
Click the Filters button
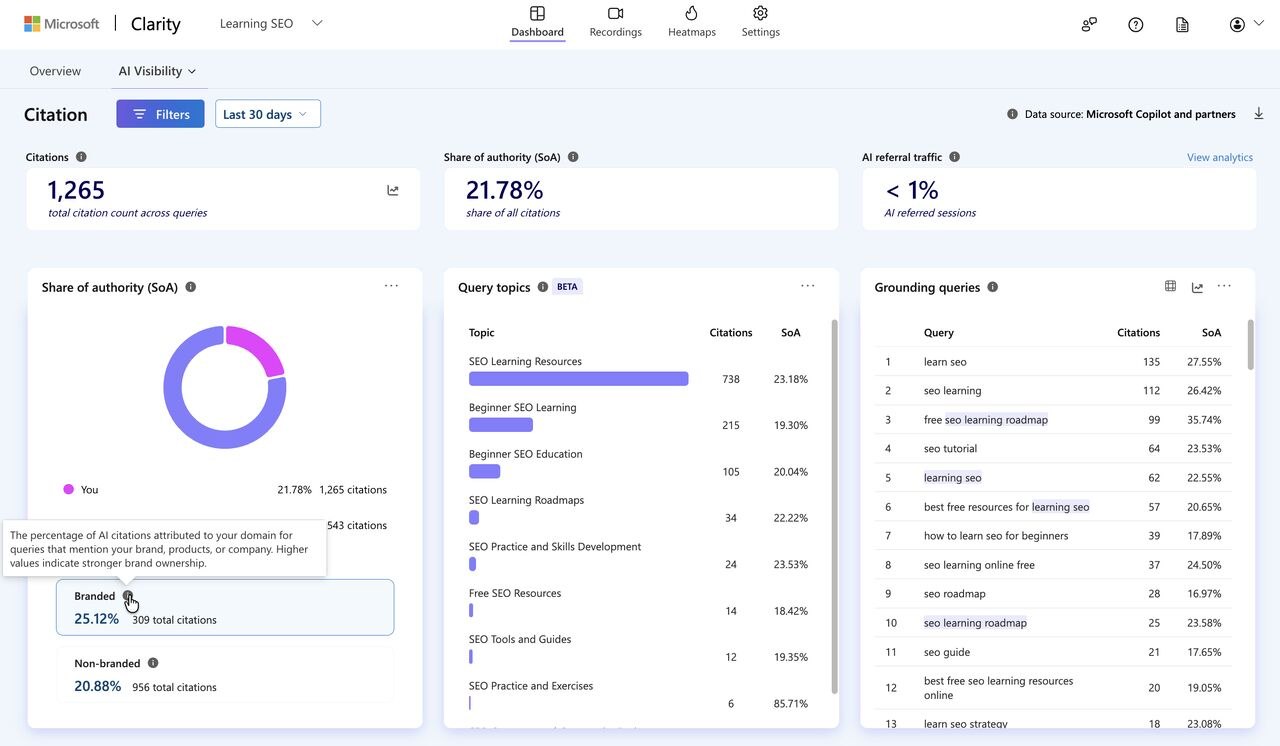(x=160, y=114)
